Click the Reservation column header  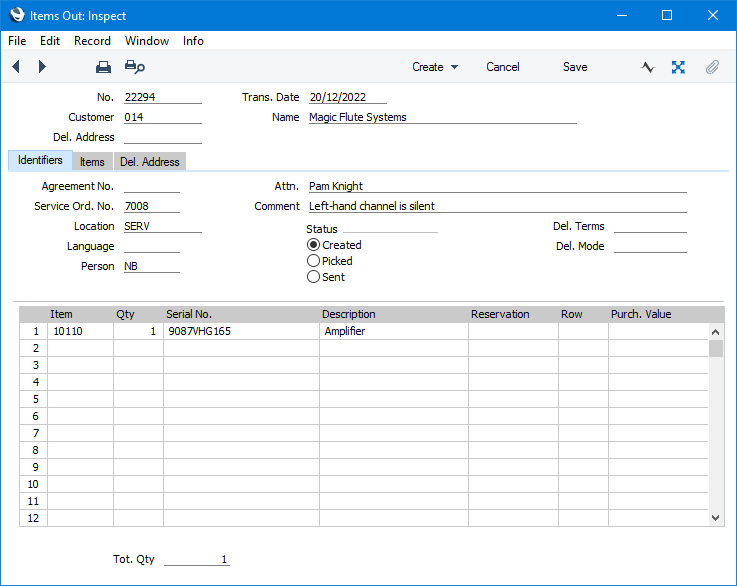(x=500, y=314)
